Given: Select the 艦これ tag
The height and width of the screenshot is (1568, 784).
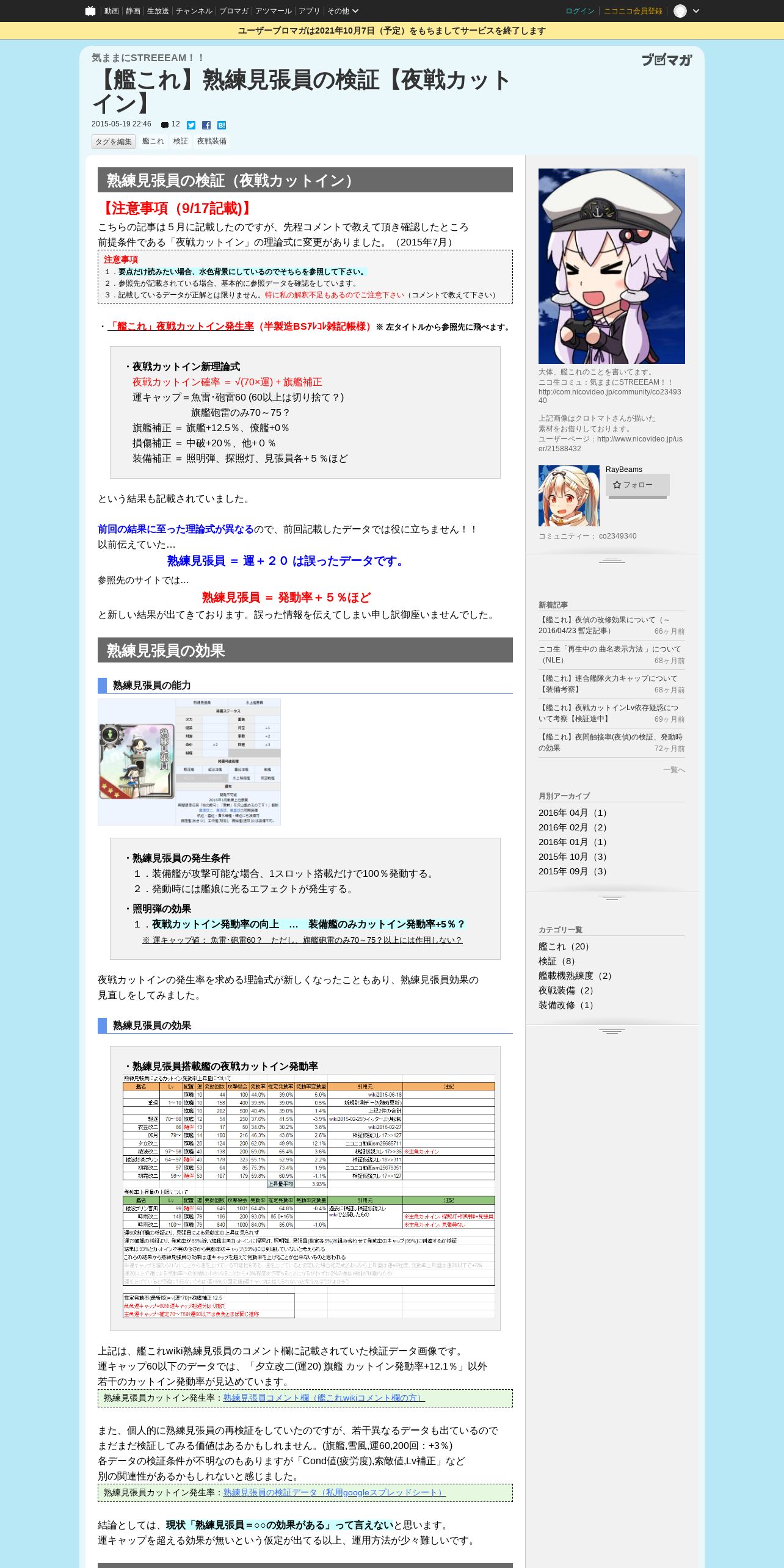Looking at the screenshot, I should pos(153,141).
